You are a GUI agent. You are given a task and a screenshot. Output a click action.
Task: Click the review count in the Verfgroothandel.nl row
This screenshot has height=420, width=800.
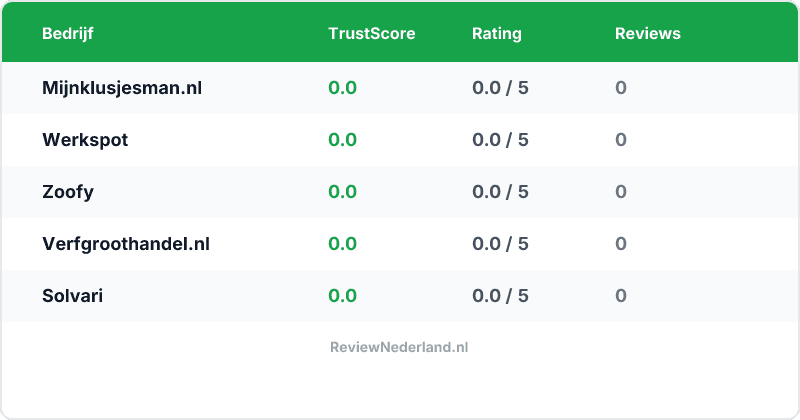click(x=621, y=244)
